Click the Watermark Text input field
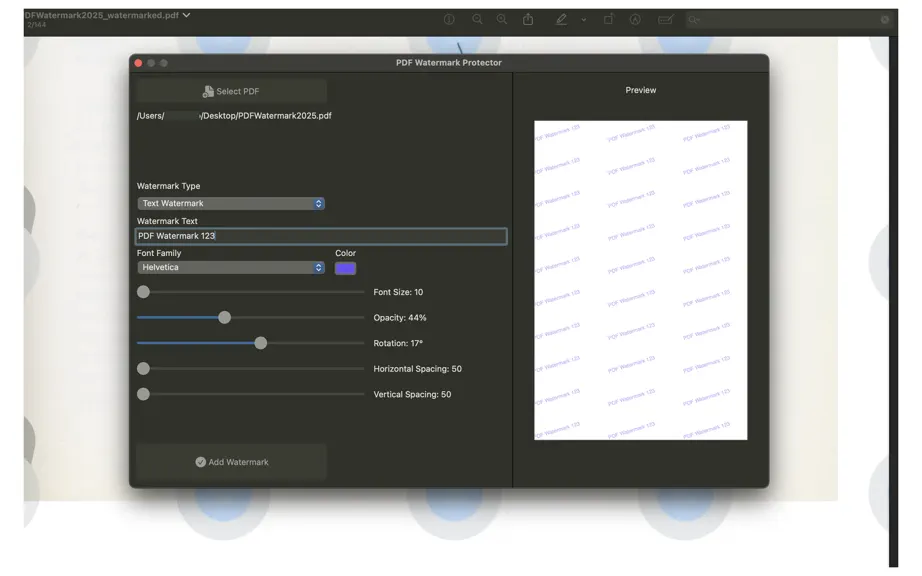 point(321,236)
